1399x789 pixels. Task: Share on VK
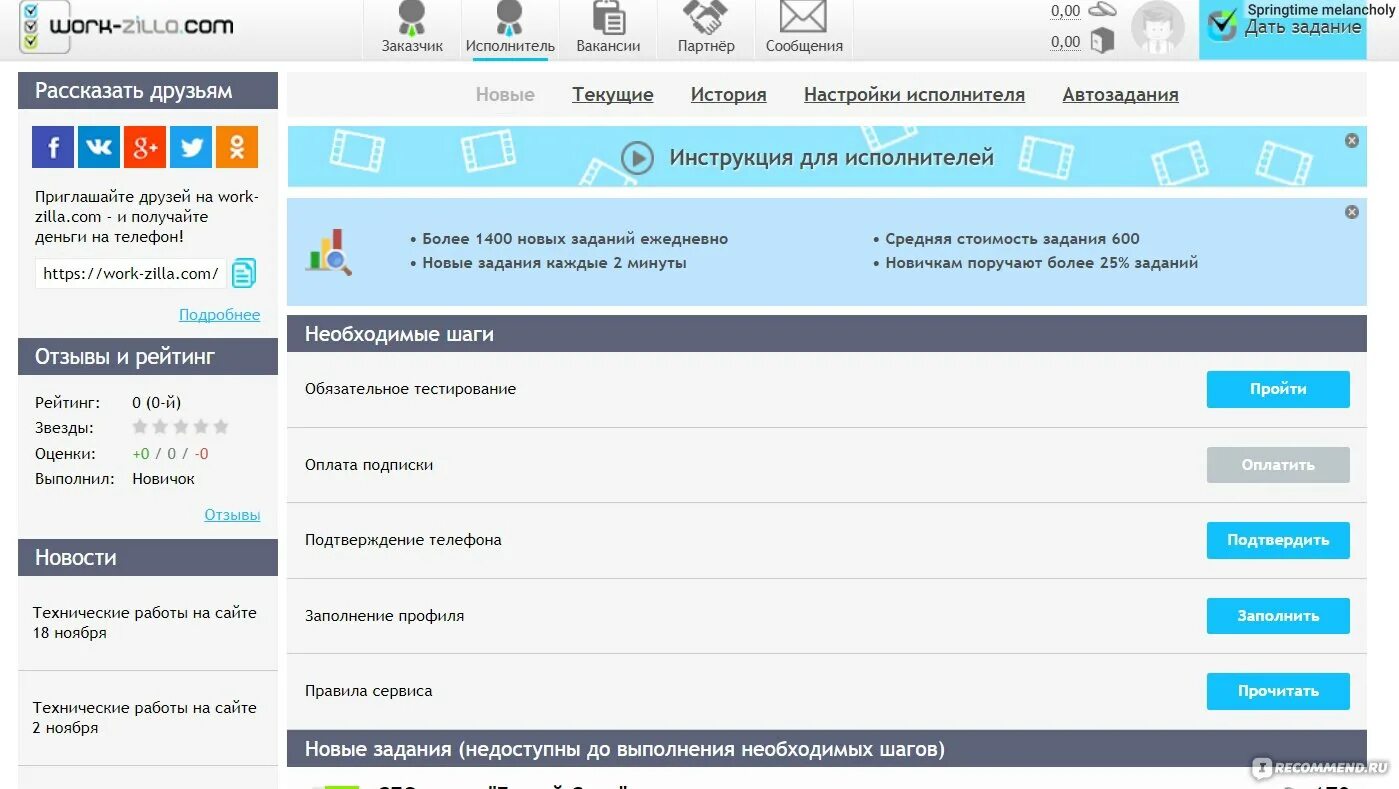click(99, 147)
